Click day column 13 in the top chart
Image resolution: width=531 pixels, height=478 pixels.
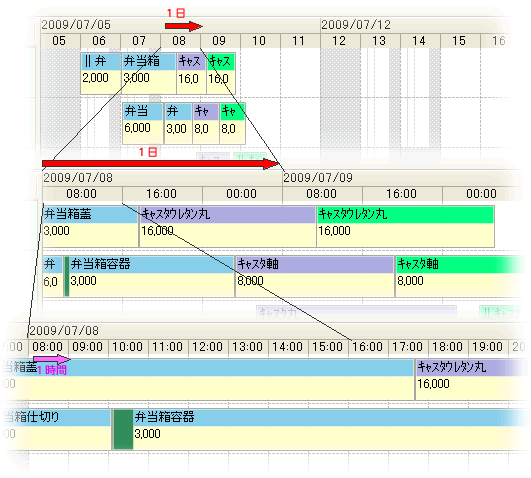point(380,41)
